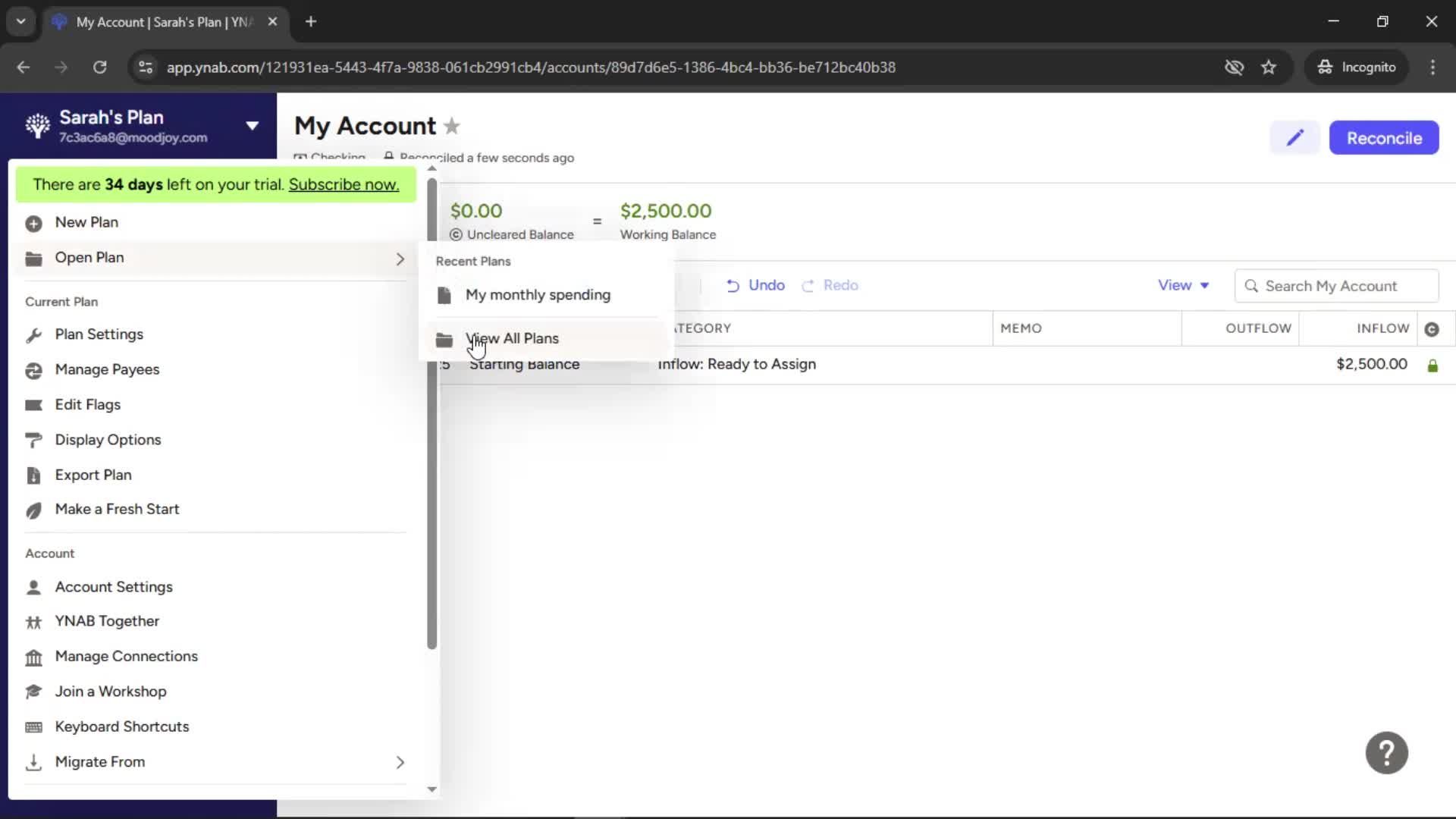Click the Incognito profile button
This screenshot has height=819, width=1456.
(x=1357, y=67)
